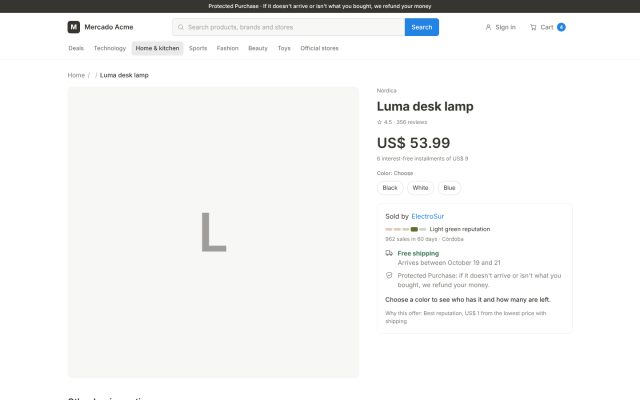
Task: Click the magnifier icon in search box
Action: tap(181, 27)
